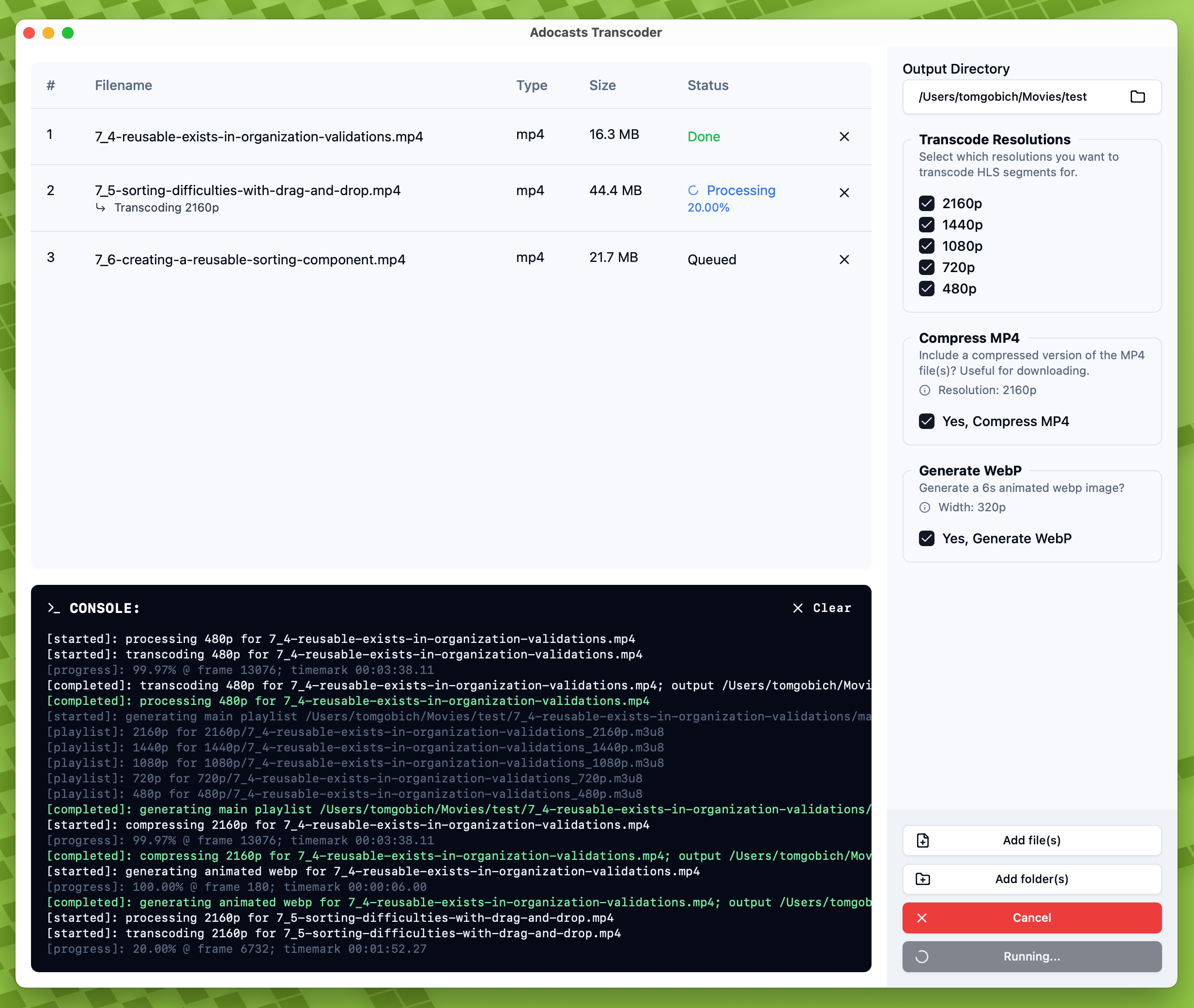Select file 7_5-sorting-difficulties-with-drag-and-drop.mp4
The image size is (1194, 1008).
(247, 190)
